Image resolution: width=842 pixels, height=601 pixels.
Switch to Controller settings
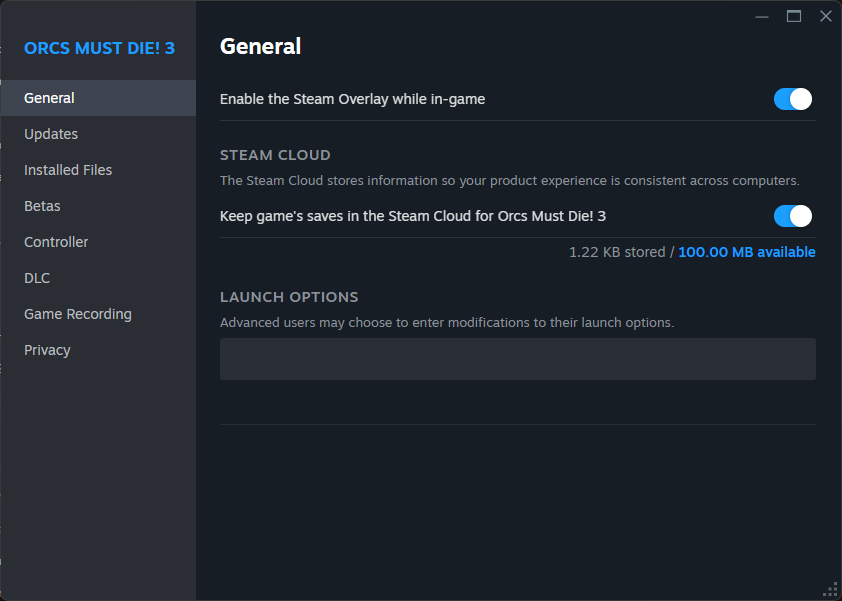click(98, 242)
